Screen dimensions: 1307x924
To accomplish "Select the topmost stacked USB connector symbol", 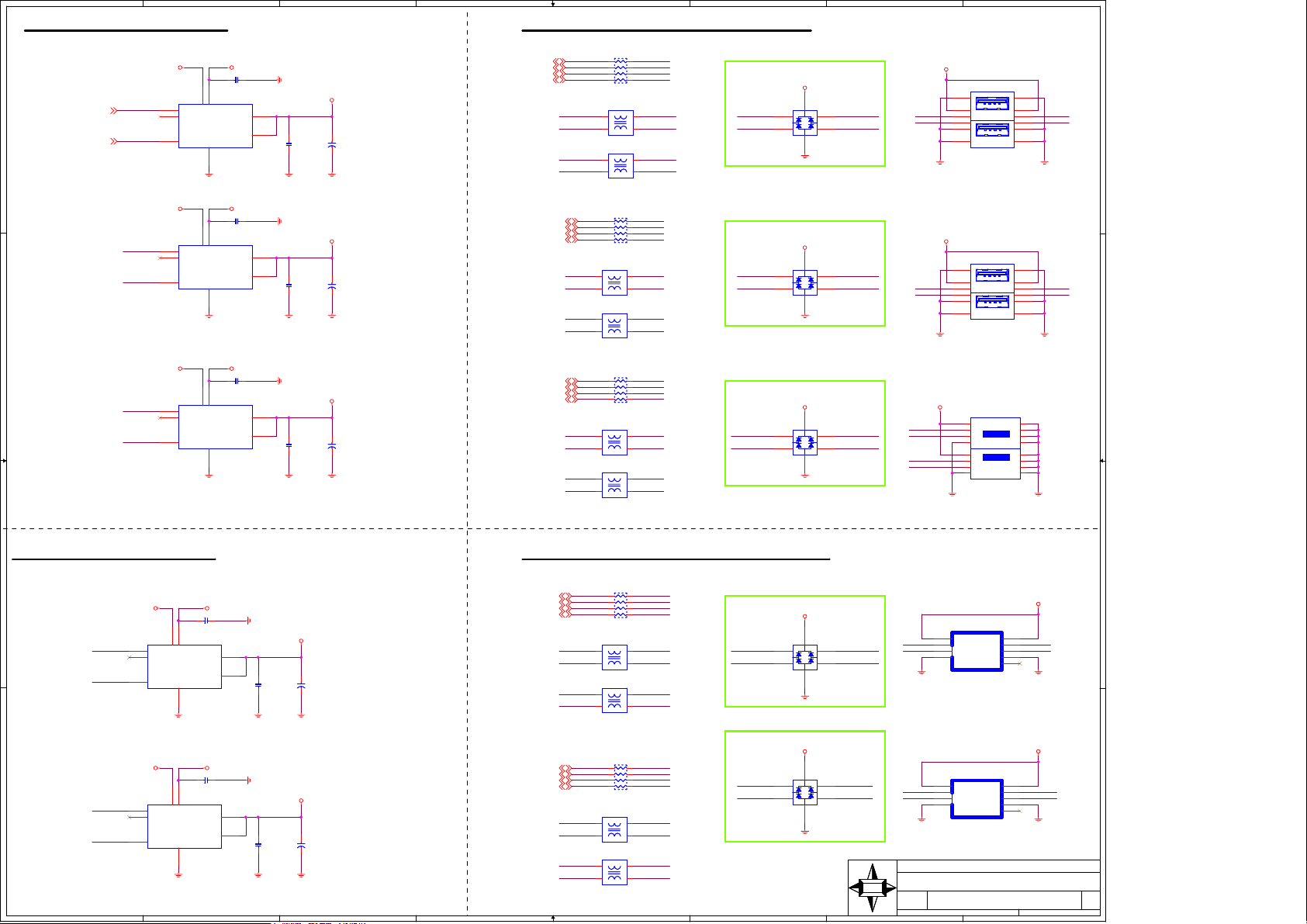I will 992,119.
